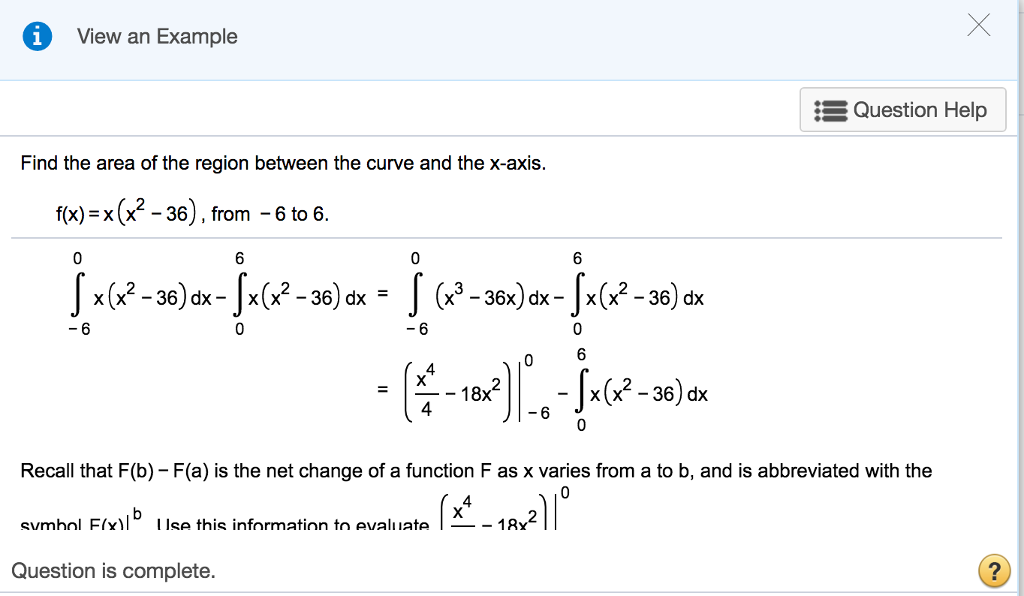Select the info circle next to View an Example
The width and height of the screenshot is (1024, 596).
[37, 35]
